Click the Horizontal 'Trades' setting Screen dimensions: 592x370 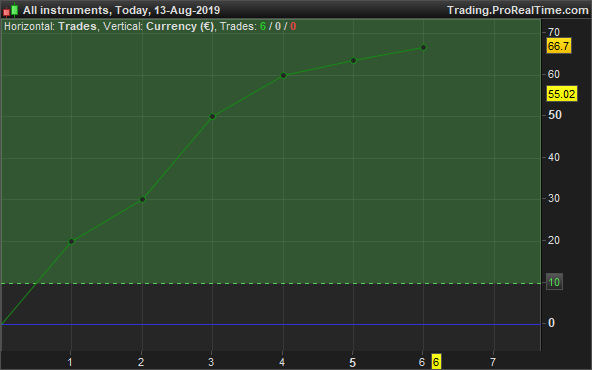tap(77, 26)
